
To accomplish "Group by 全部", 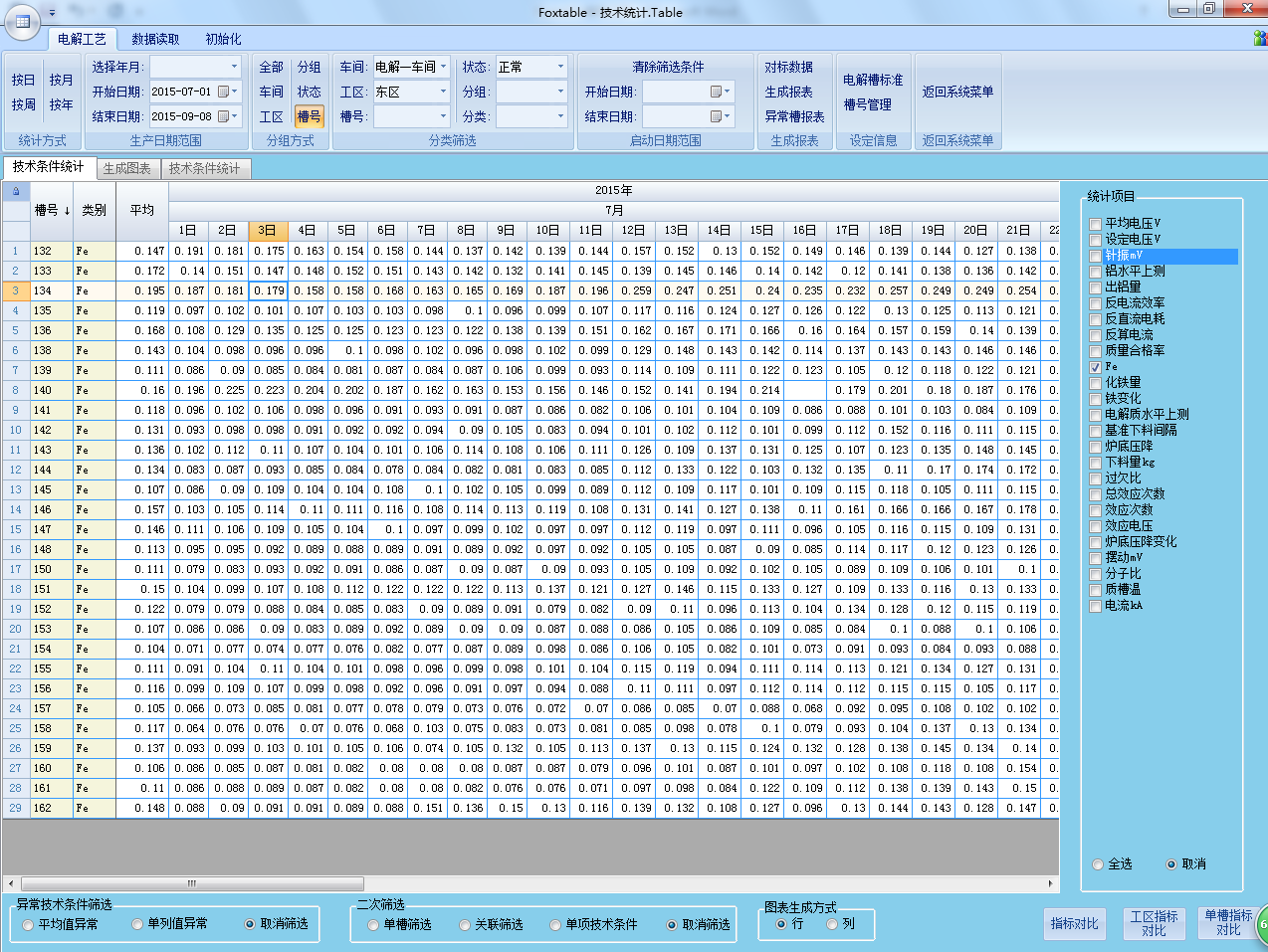I will pyautogui.click(x=271, y=67).
